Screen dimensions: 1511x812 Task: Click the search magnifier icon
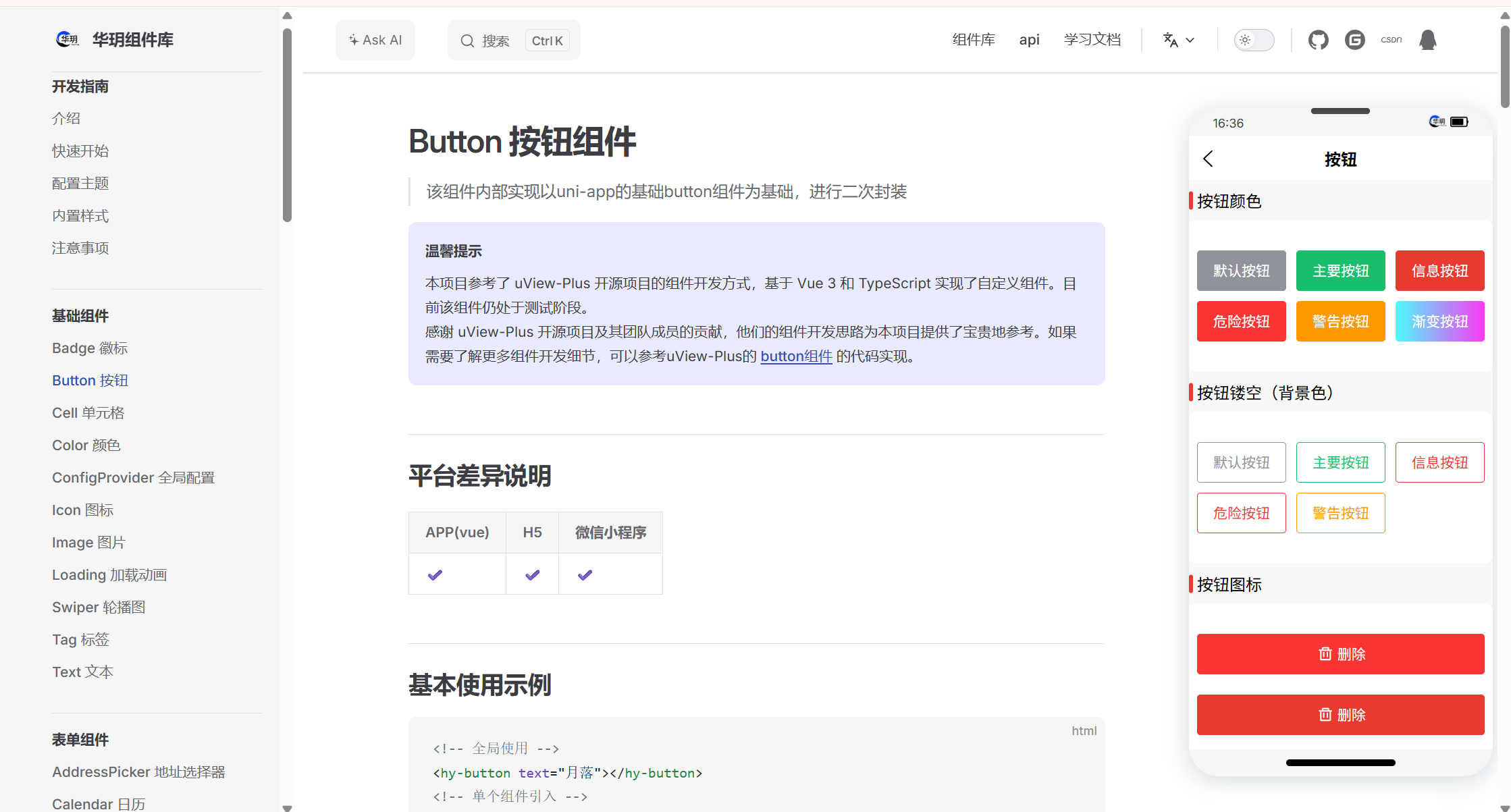pos(467,40)
